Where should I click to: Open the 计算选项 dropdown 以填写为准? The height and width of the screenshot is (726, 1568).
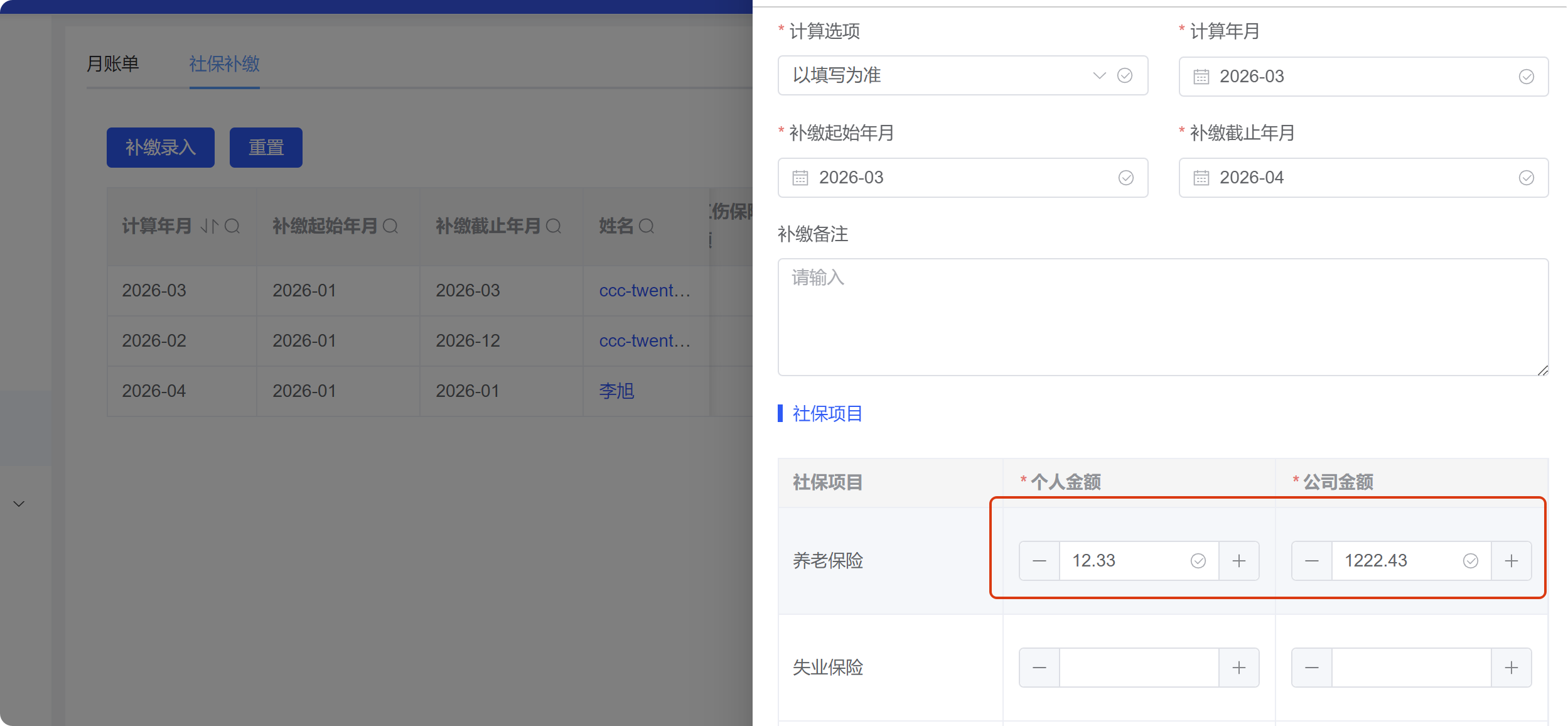tap(942, 75)
